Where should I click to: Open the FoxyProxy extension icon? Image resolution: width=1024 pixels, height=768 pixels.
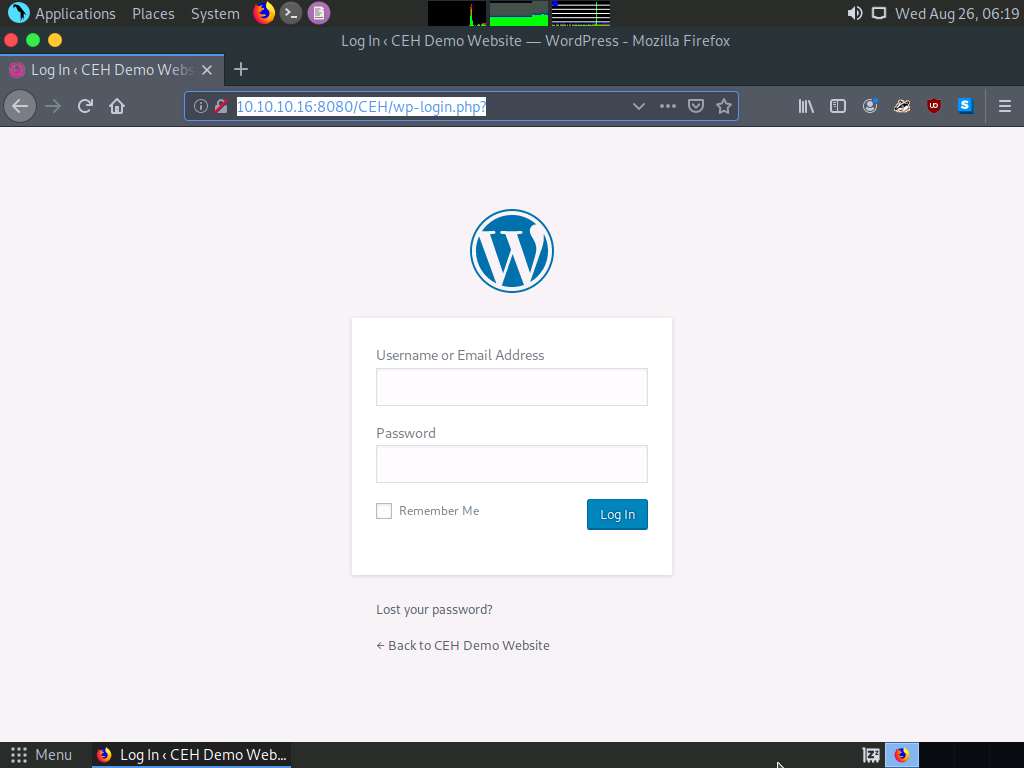[901, 106]
